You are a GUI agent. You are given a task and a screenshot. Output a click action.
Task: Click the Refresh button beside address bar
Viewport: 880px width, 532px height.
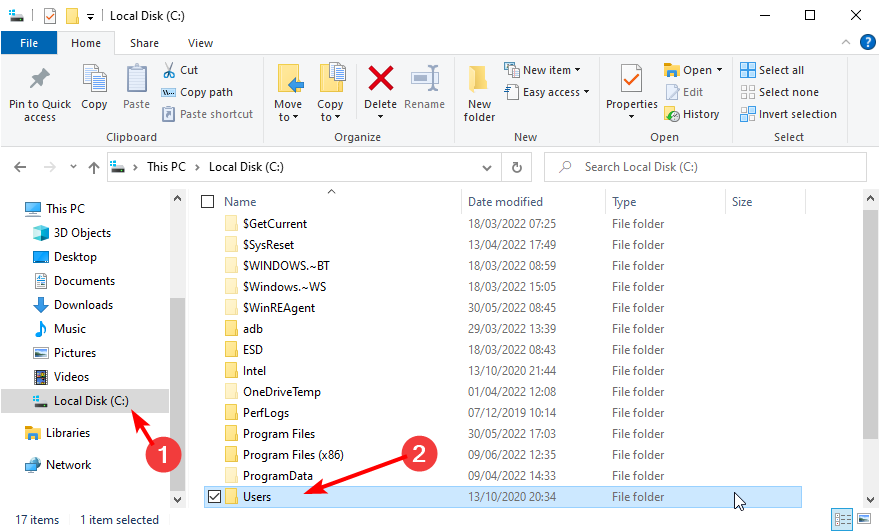[x=517, y=167]
